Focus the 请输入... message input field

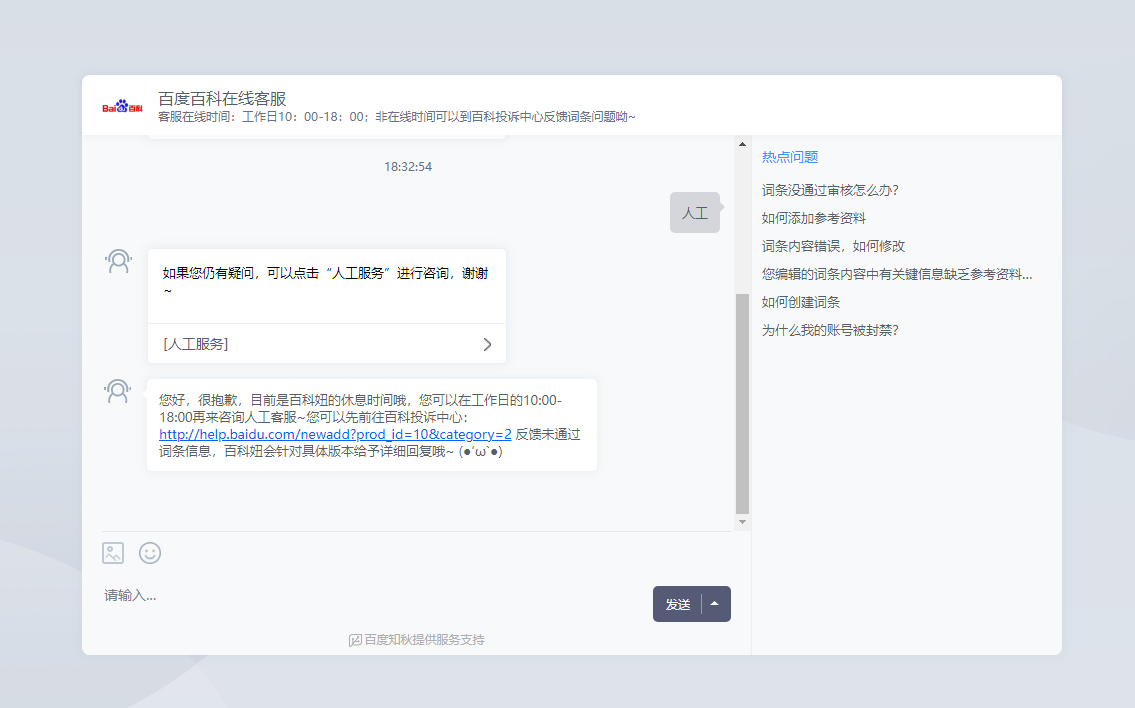[373, 596]
